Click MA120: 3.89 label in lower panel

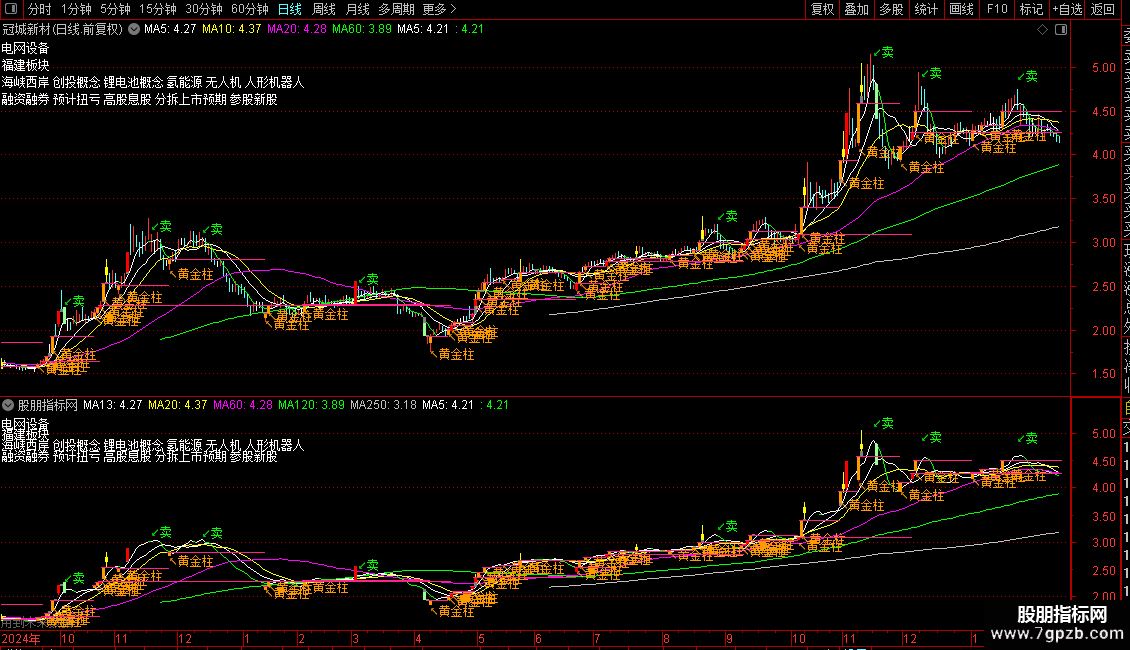tap(311, 405)
